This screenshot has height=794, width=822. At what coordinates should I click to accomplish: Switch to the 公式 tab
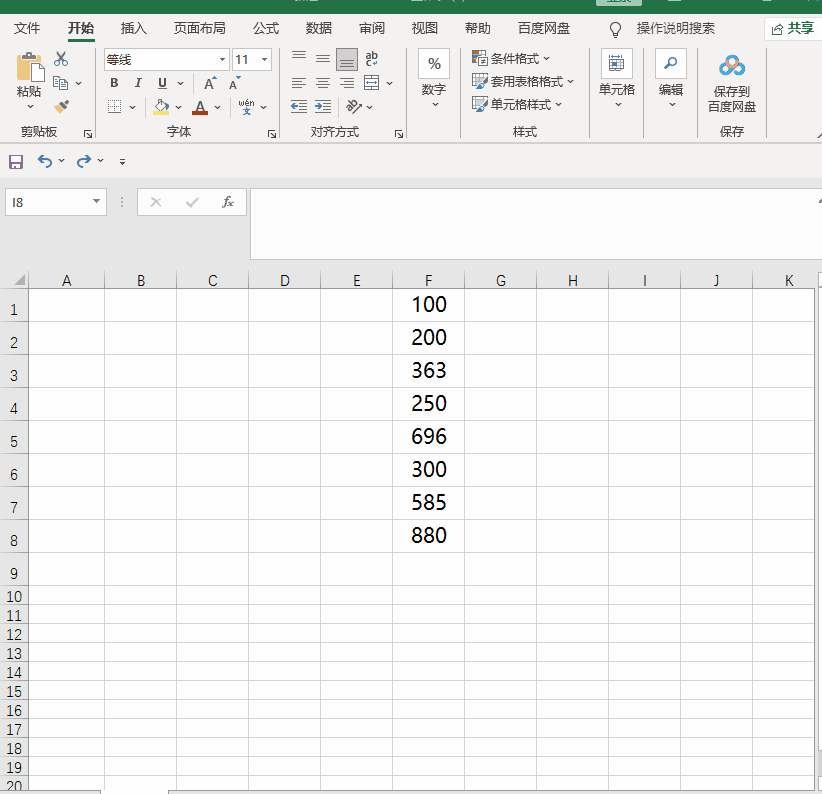tap(266, 28)
